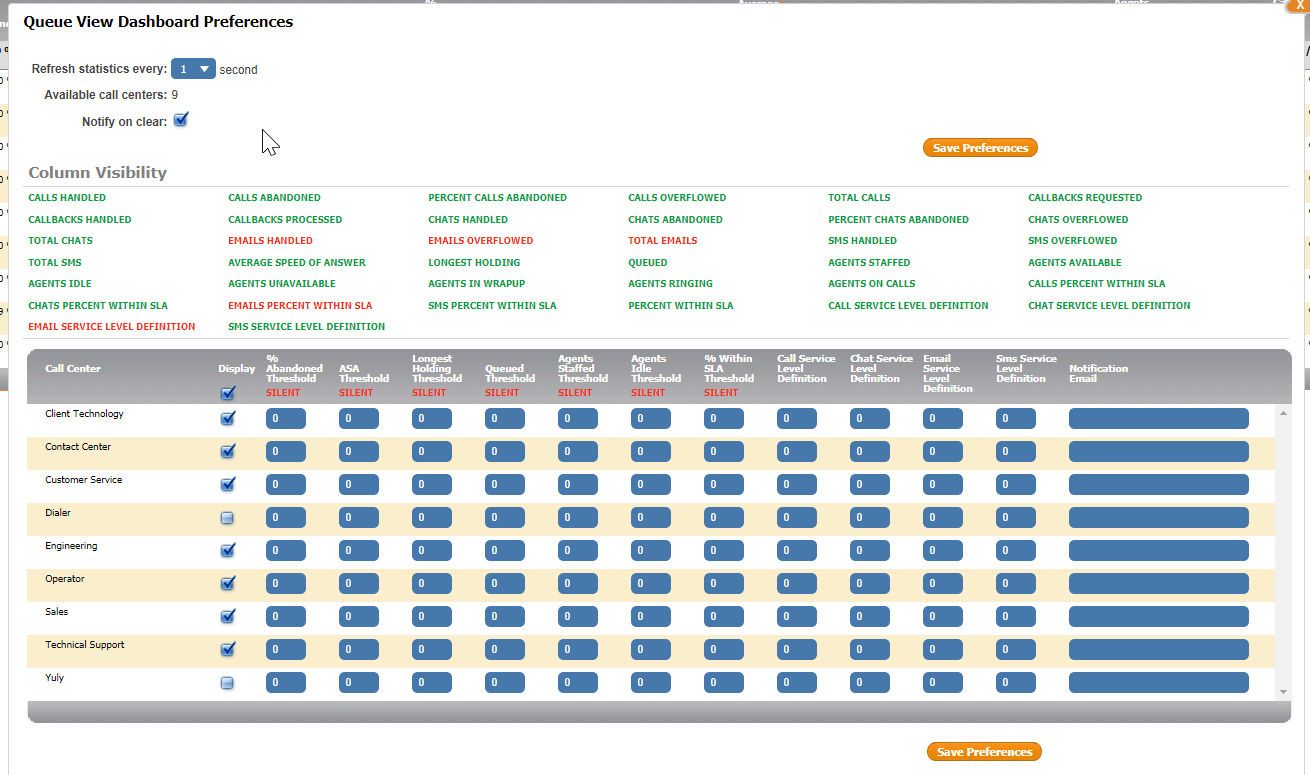Check the Display box for Yuly

click(x=228, y=683)
